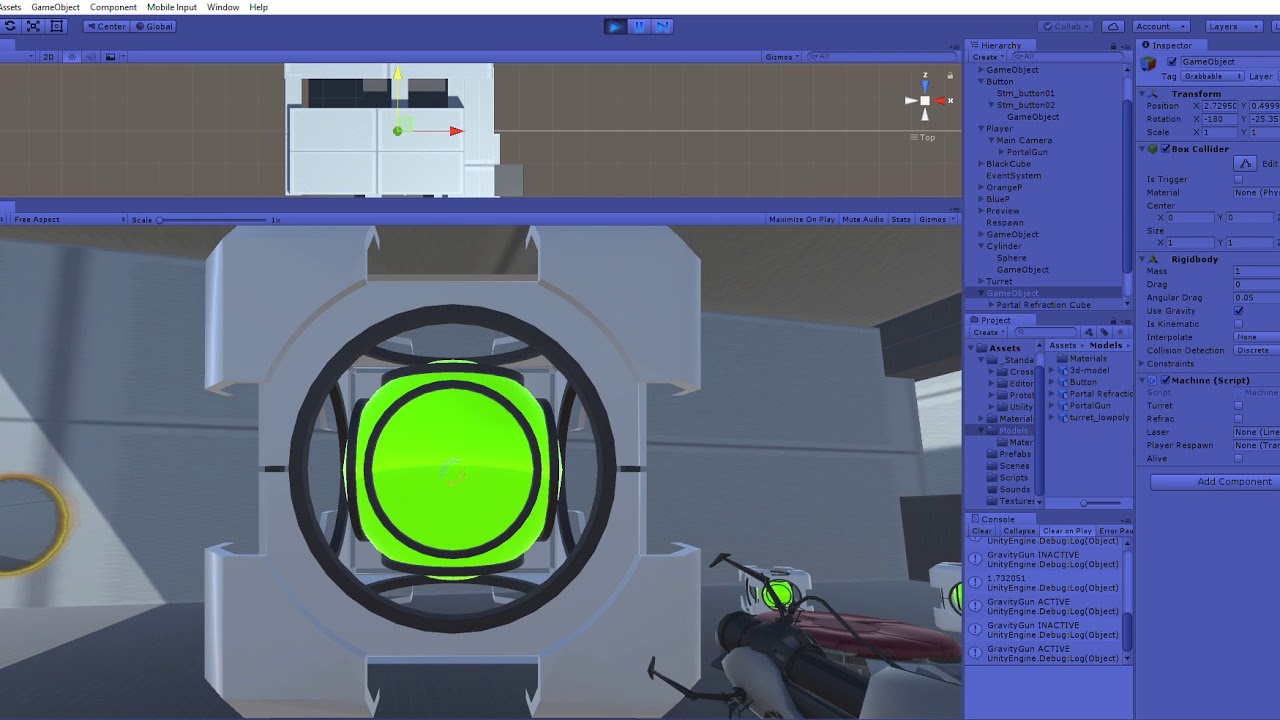Image resolution: width=1280 pixels, height=720 pixels.
Task: Click the Transform component icon
Action: 1152,94
